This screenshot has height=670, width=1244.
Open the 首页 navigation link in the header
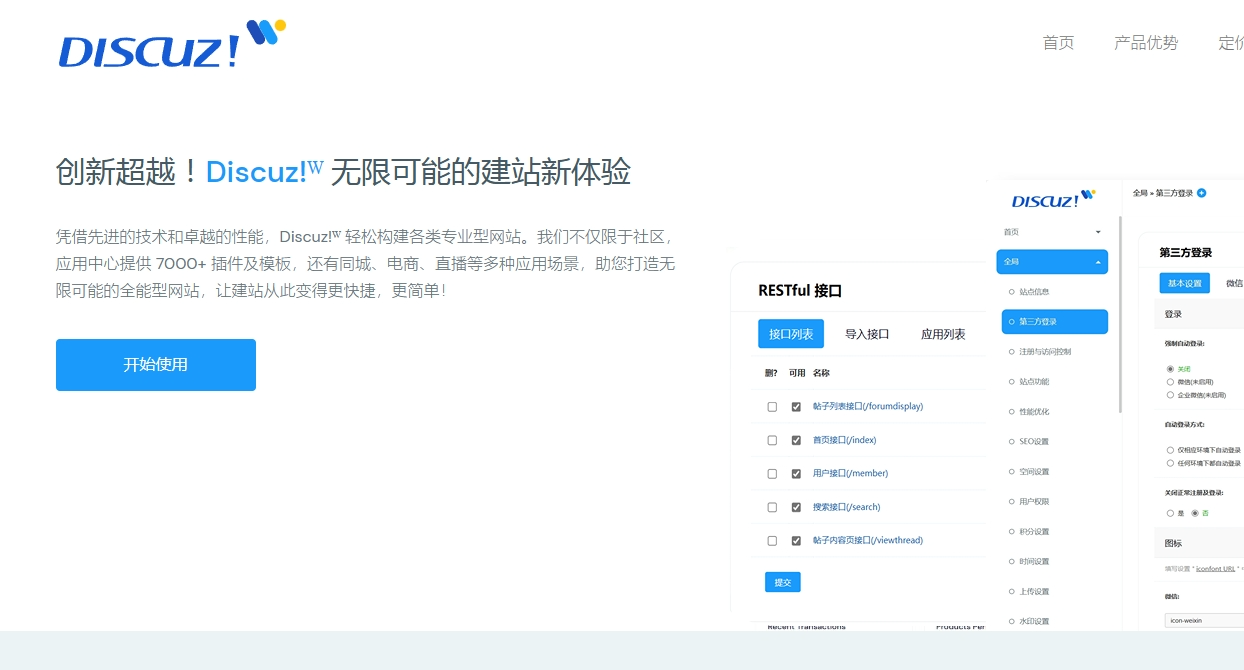pyautogui.click(x=1058, y=43)
